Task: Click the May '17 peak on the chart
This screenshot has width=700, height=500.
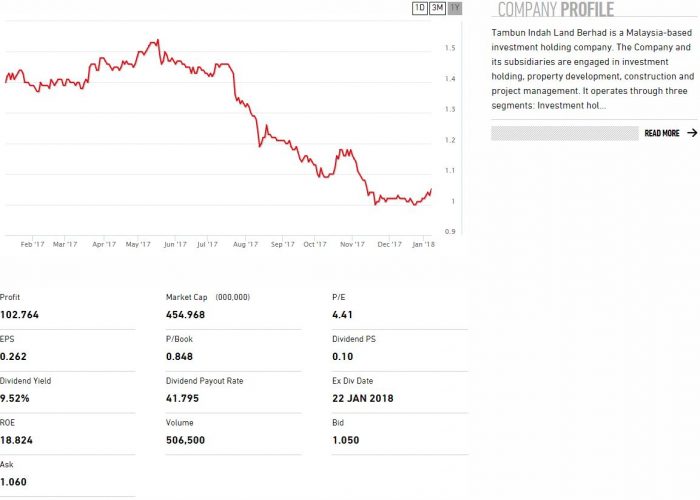Action: 156,41
